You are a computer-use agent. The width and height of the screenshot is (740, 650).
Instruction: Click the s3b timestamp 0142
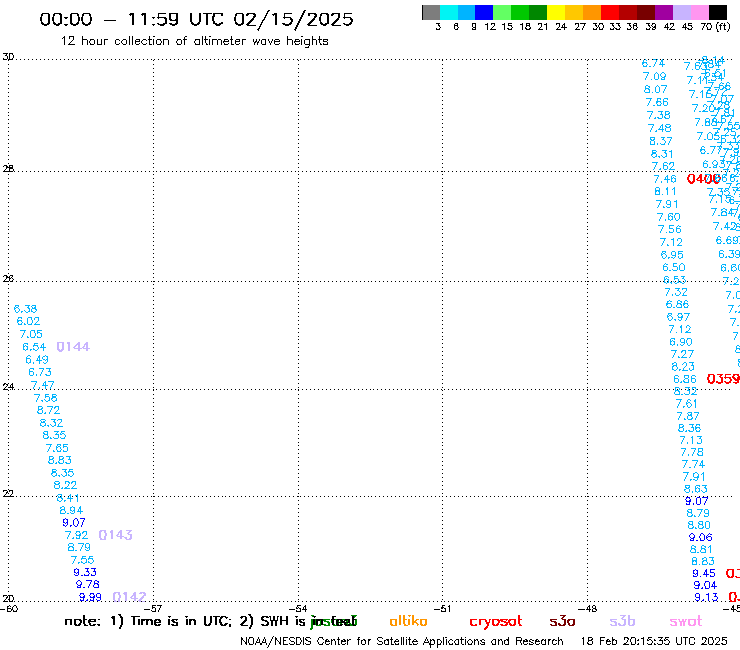tap(130, 597)
